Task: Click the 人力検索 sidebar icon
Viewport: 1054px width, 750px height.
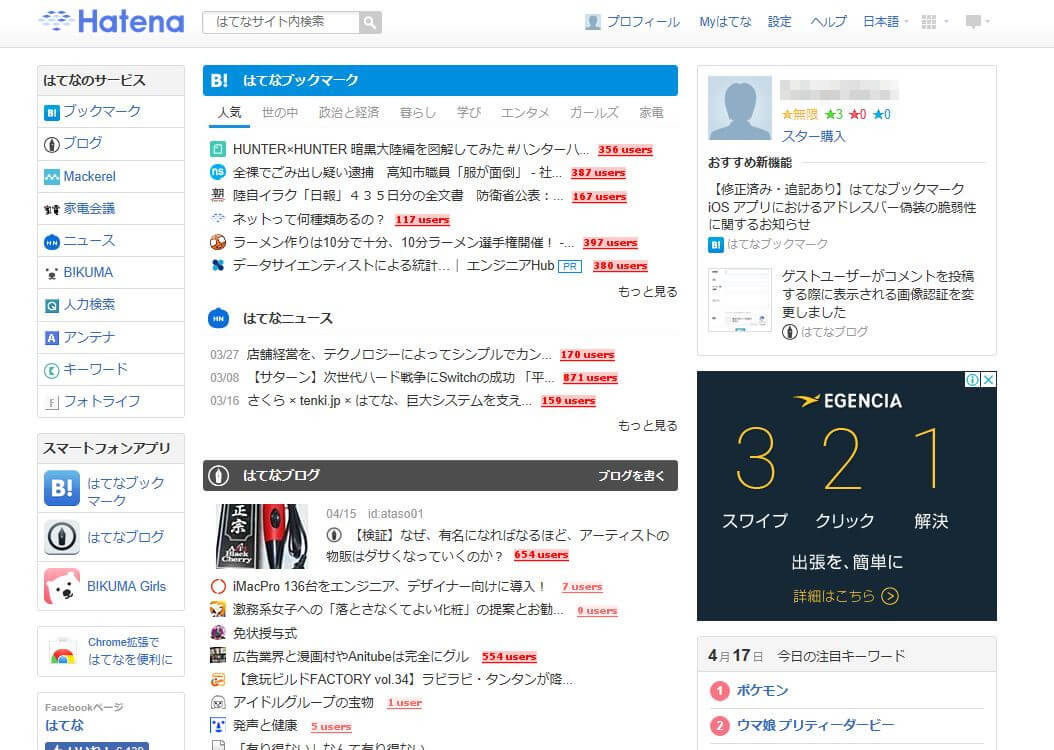Action: [x=52, y=306]
